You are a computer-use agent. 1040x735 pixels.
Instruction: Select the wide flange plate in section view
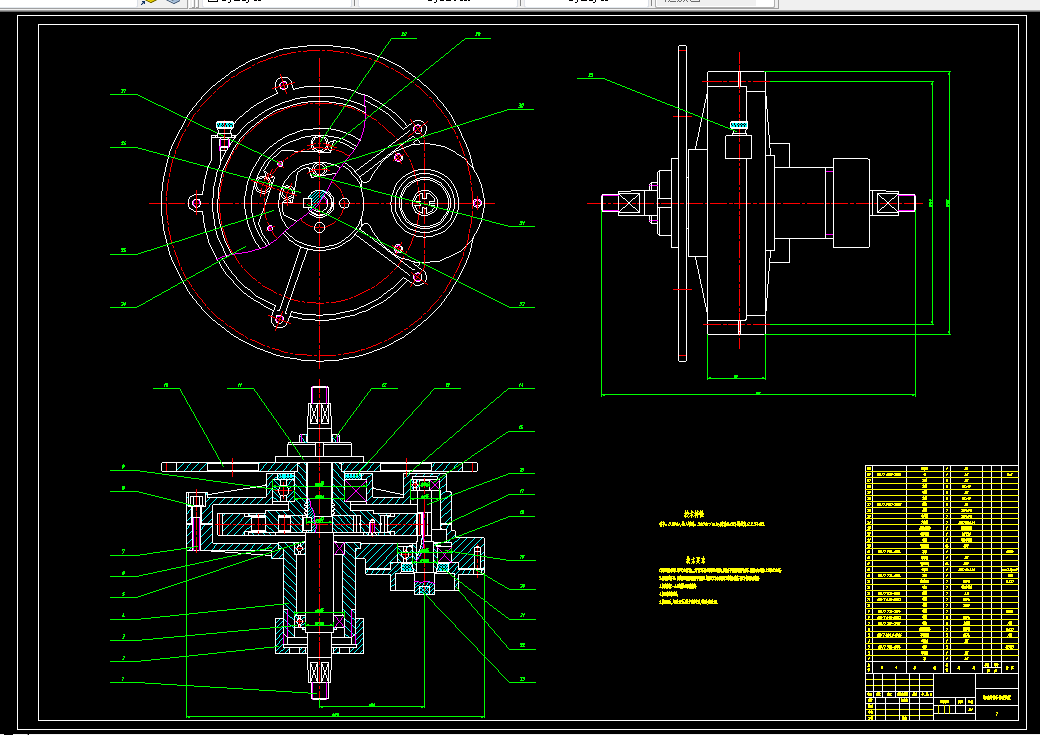319,467
